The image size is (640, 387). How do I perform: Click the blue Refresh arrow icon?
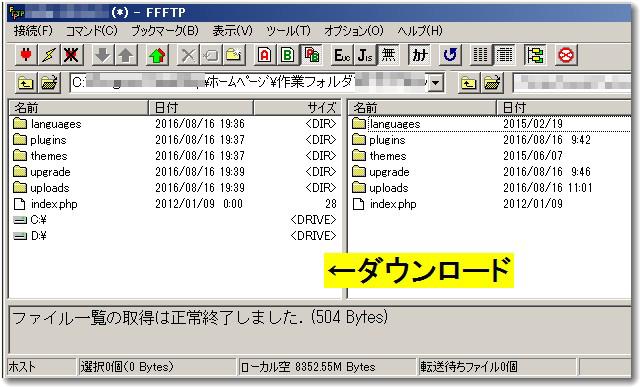pos(450,55)
